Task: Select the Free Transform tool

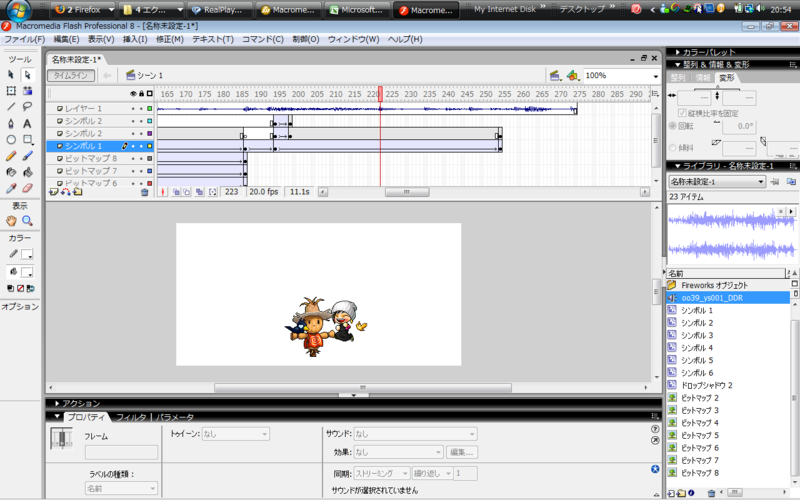Action: click(11, 91)
